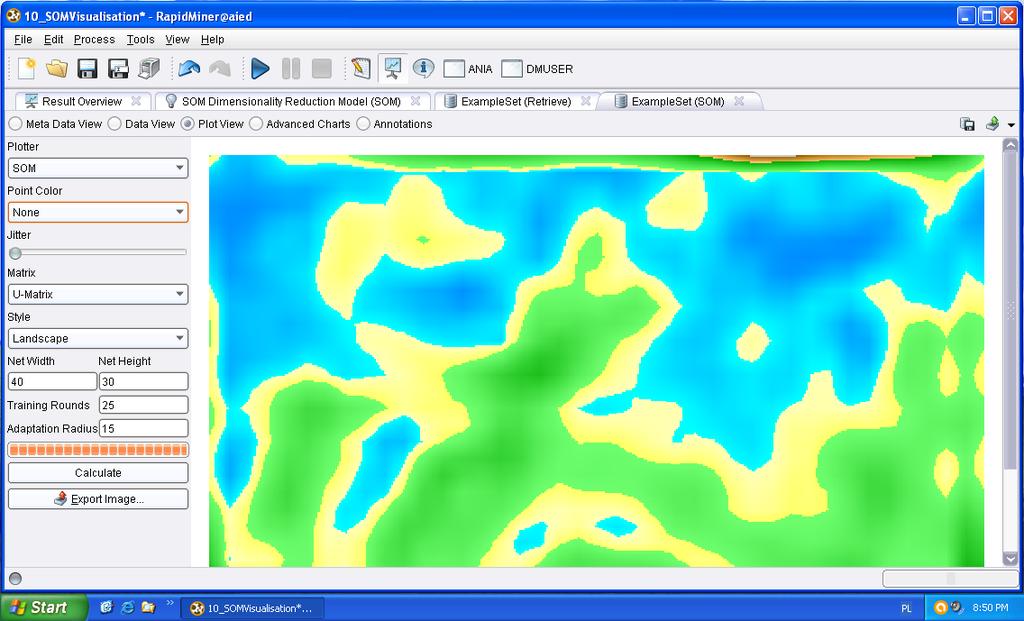The height and width of the screenshot is (621, 1024).
Task: Click the greyed-out Redo arrow icon
Action: (220, 68)
